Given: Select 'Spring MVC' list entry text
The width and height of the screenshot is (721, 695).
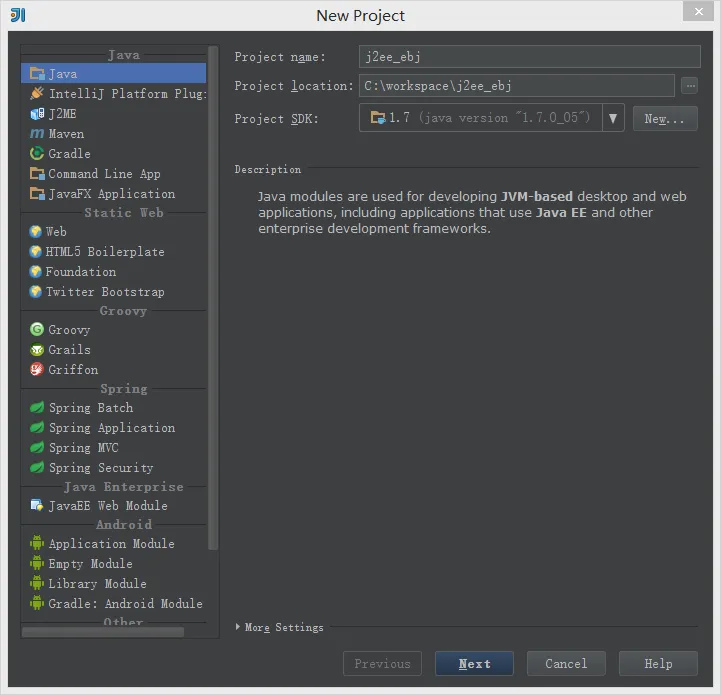Looking at the screenshot, I should (x=84, y=448).
